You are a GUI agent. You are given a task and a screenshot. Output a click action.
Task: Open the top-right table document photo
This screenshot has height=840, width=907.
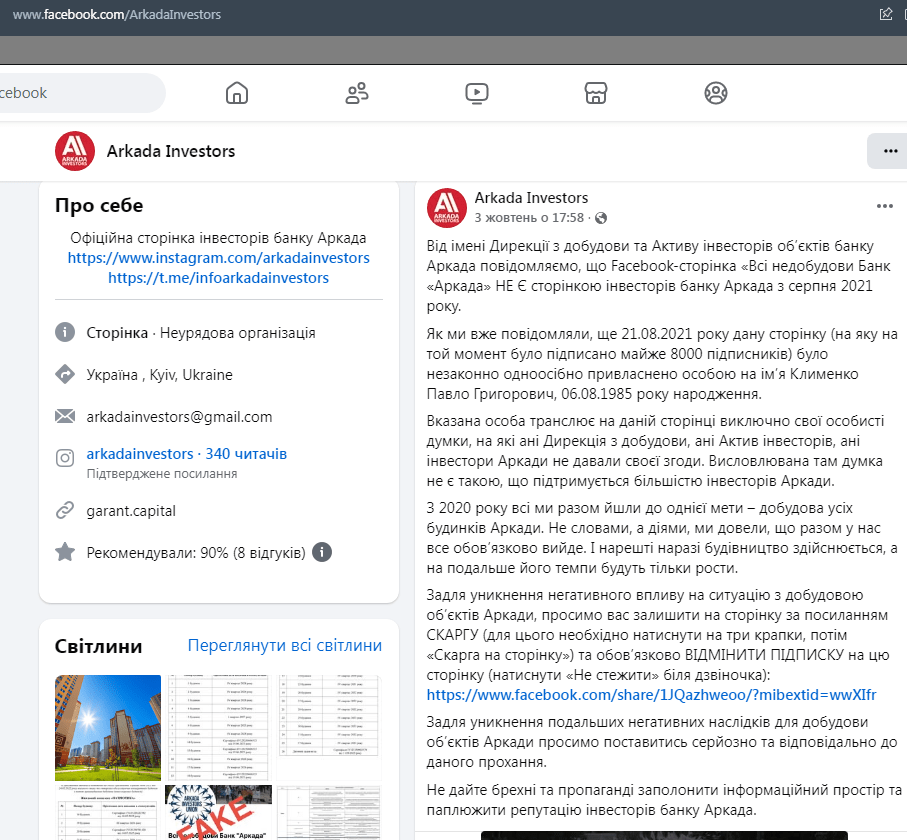(329, 728)
